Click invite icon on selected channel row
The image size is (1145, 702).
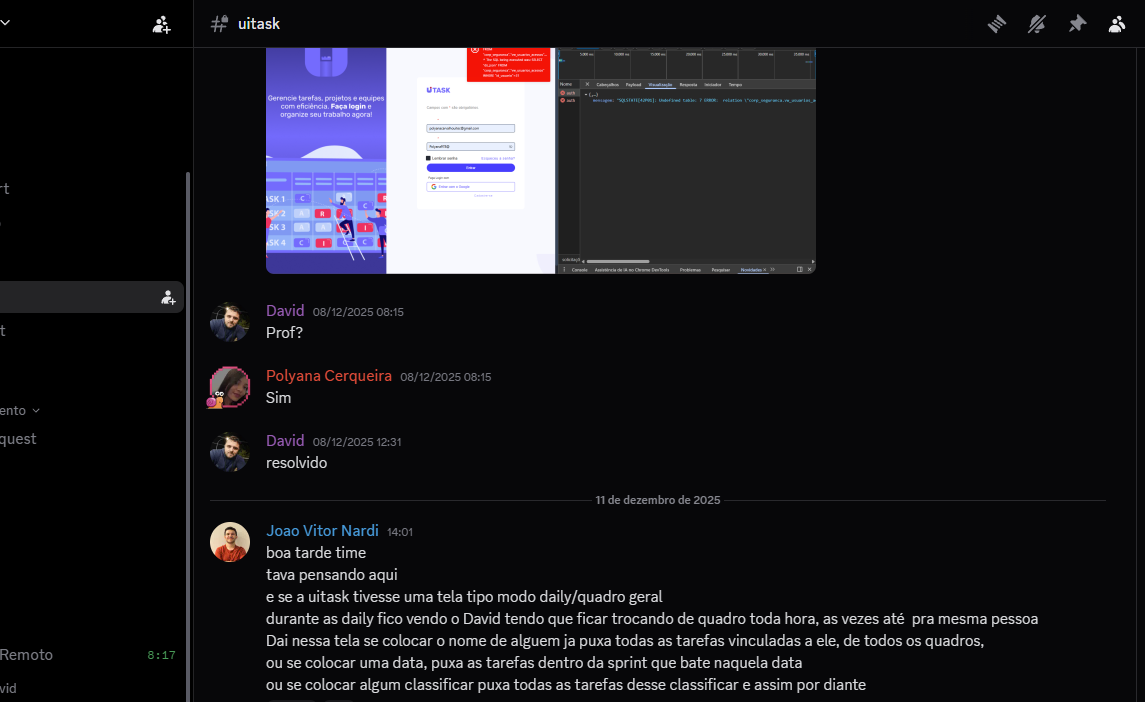click(168, 297)
